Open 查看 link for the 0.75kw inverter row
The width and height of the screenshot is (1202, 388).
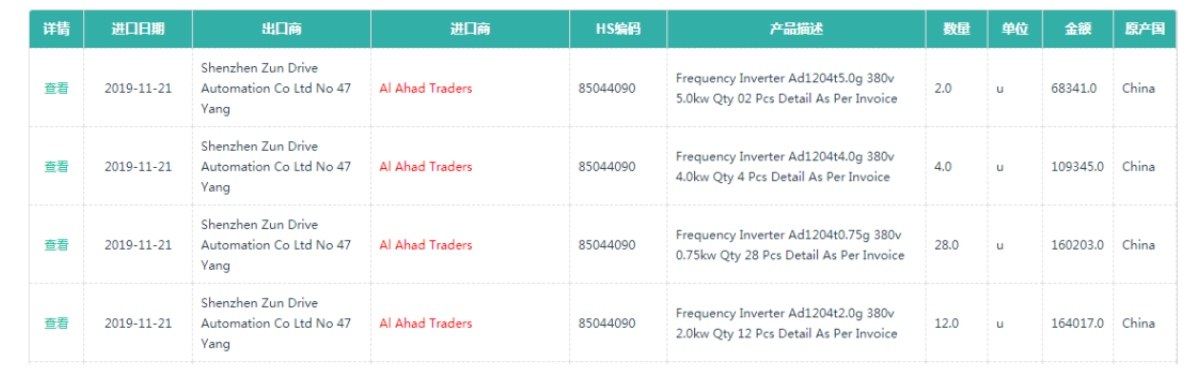56,245
